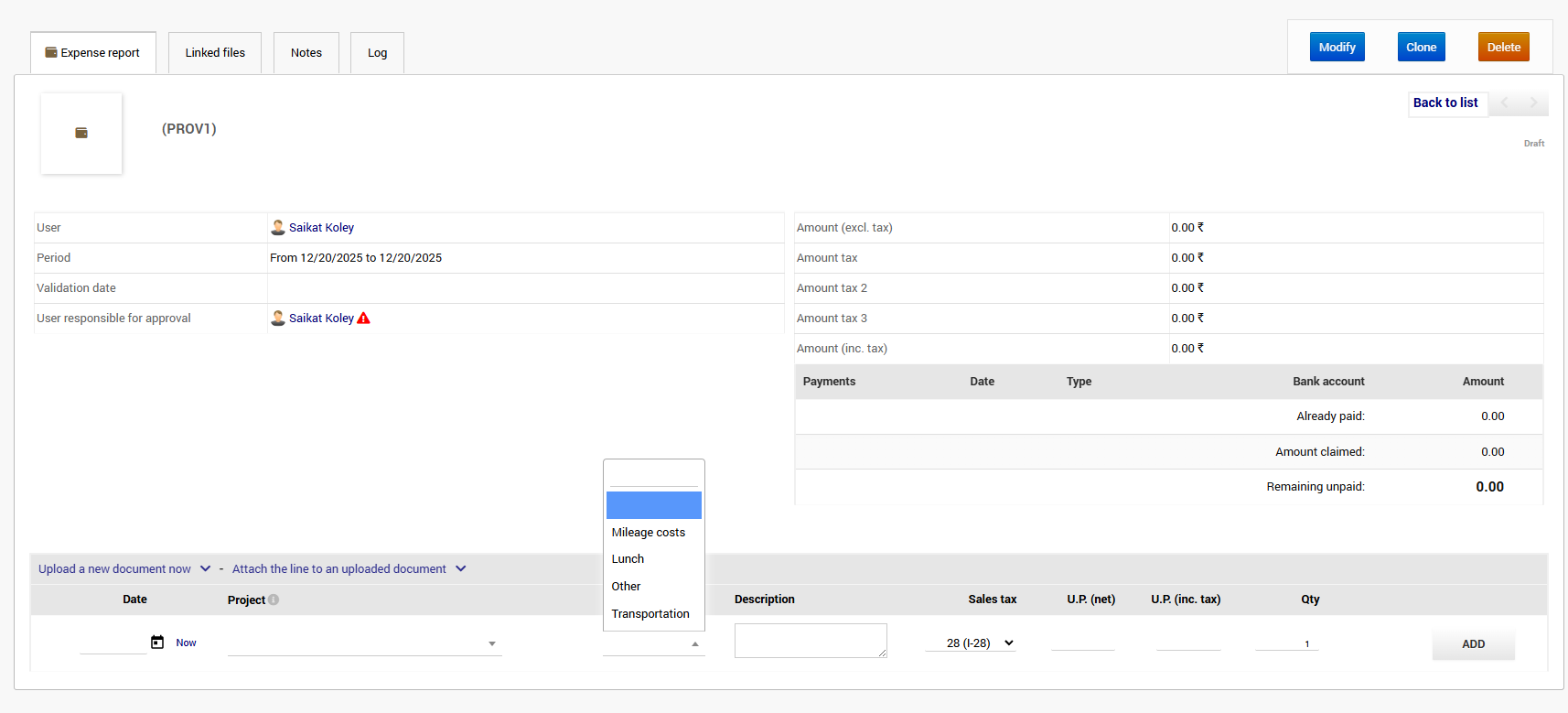
Task: Click the user avatar in User row
Action: pyautogui.click(x=278, y=228)
